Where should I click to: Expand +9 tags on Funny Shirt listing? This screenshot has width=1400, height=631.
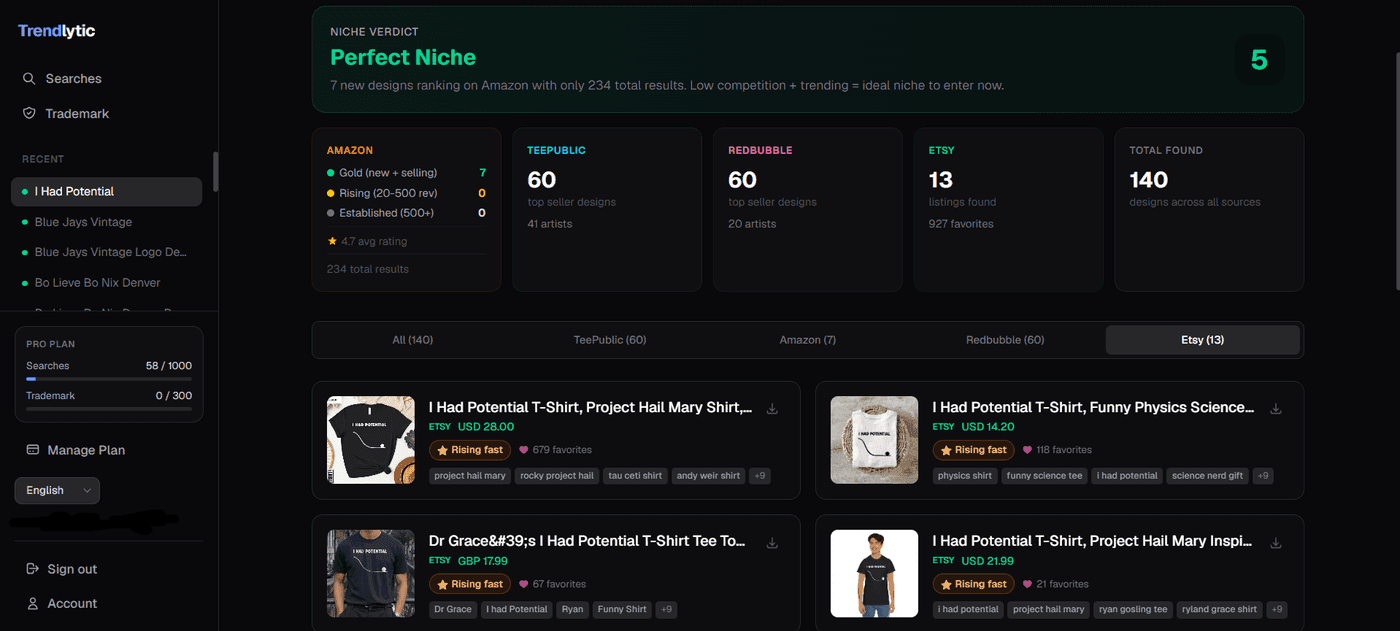click(x=667, y=609)
